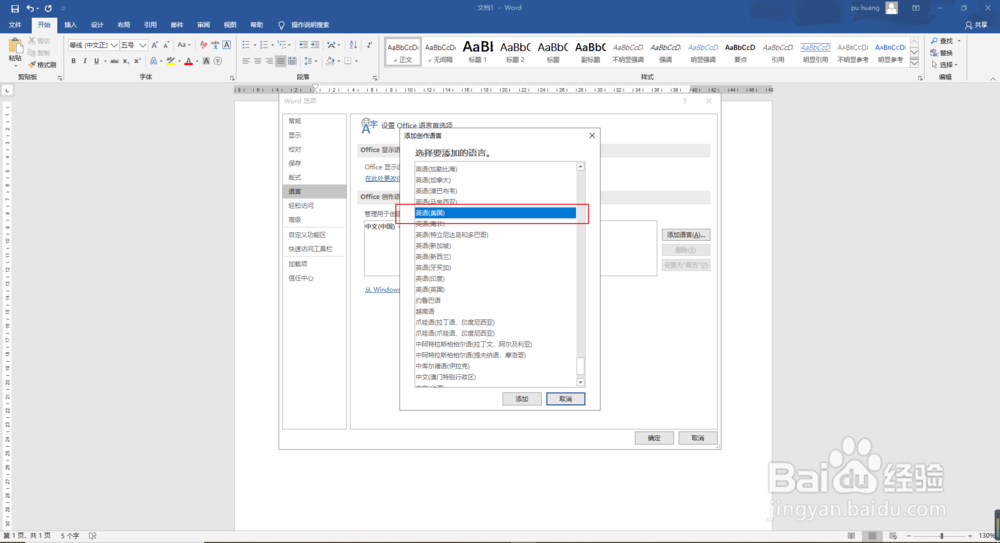Click the Align Left icon
The image size is (1000, 543).
point(246,61)
